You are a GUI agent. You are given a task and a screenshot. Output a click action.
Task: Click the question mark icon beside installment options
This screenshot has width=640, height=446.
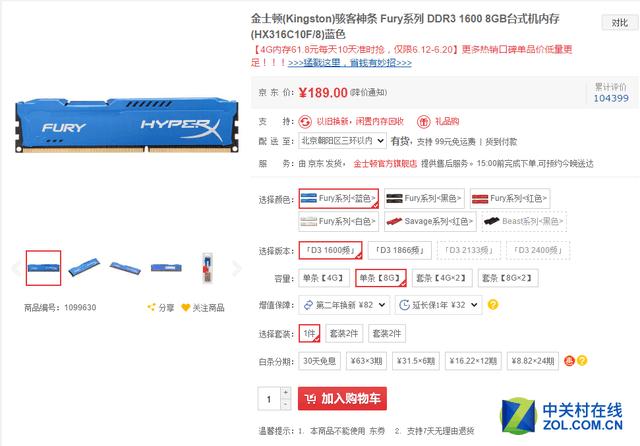(x=582, y=361)
